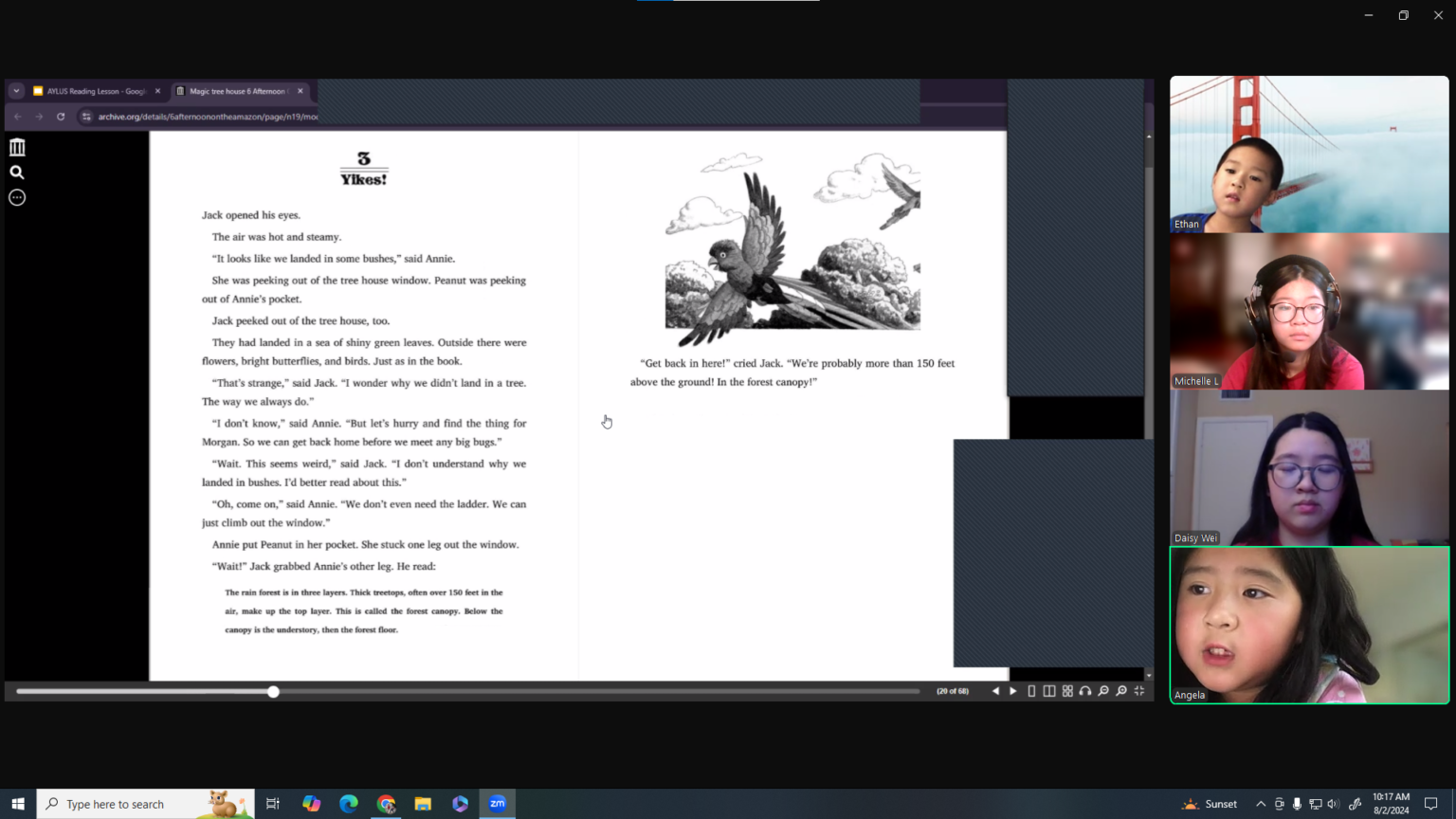This screenshot has width=1456, height=819.
Task: Switch to Zoom in the taskbar
Action: coord(498,804)
